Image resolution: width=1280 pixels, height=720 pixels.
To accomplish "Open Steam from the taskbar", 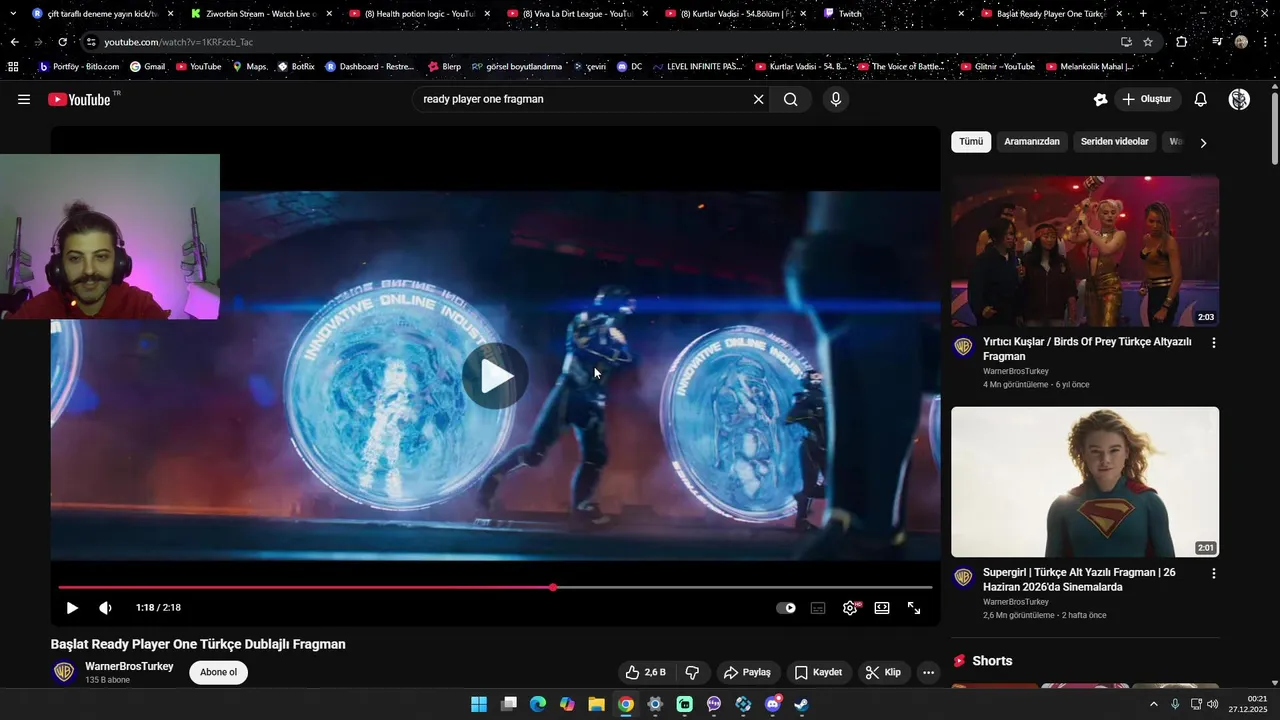I will click(x=802, y=704).
